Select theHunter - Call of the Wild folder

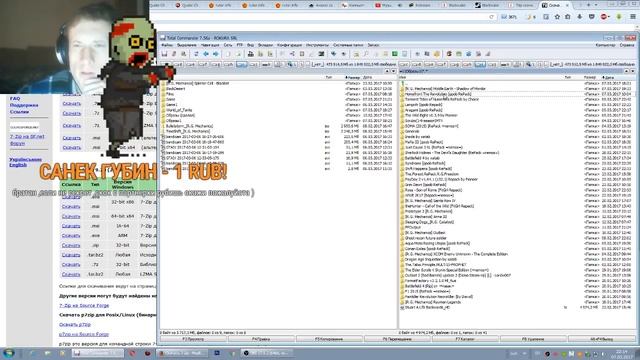(439, 206)
